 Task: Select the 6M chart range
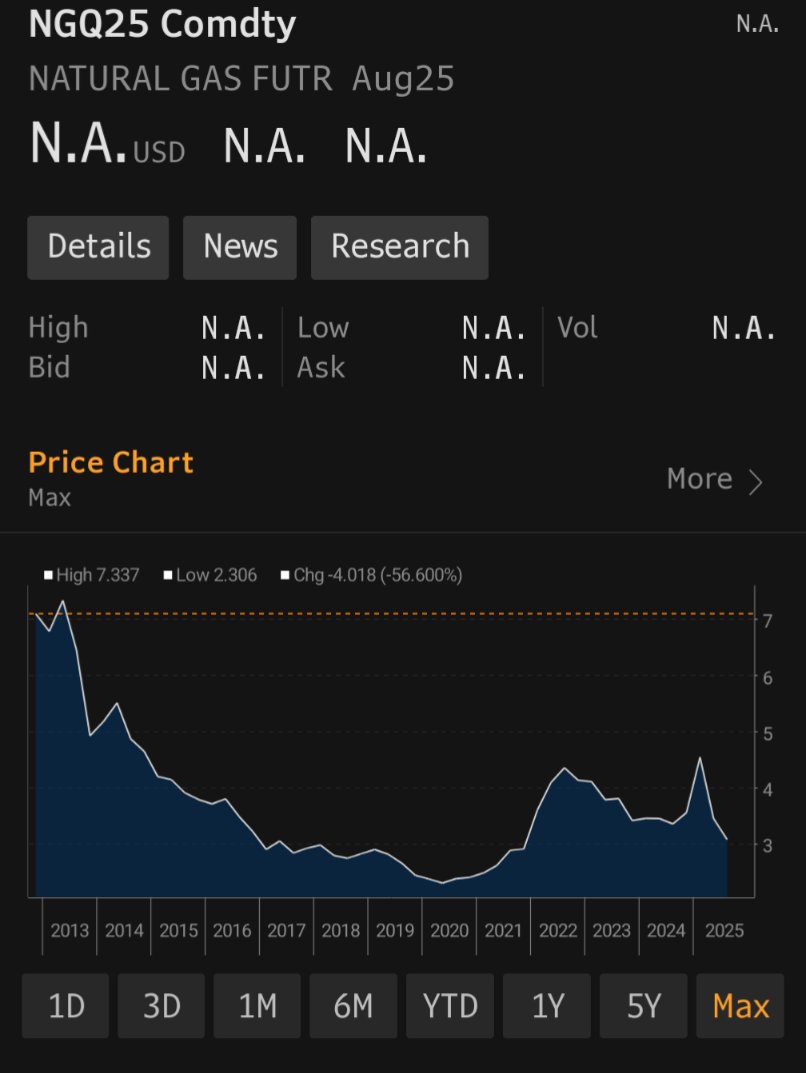click(353, 1006)
